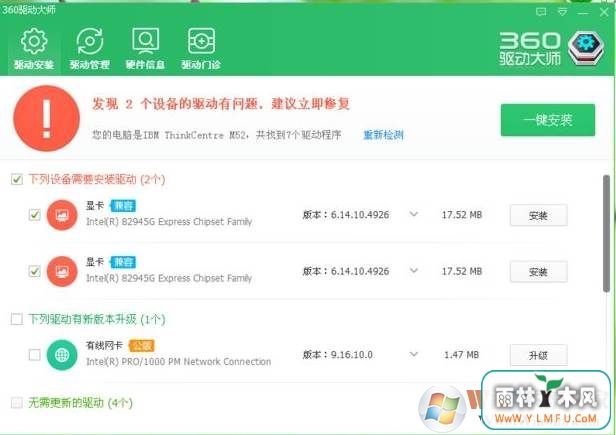
Task: Uncheck the second 显卡 driver checkbox
Action: click(35, 271)
